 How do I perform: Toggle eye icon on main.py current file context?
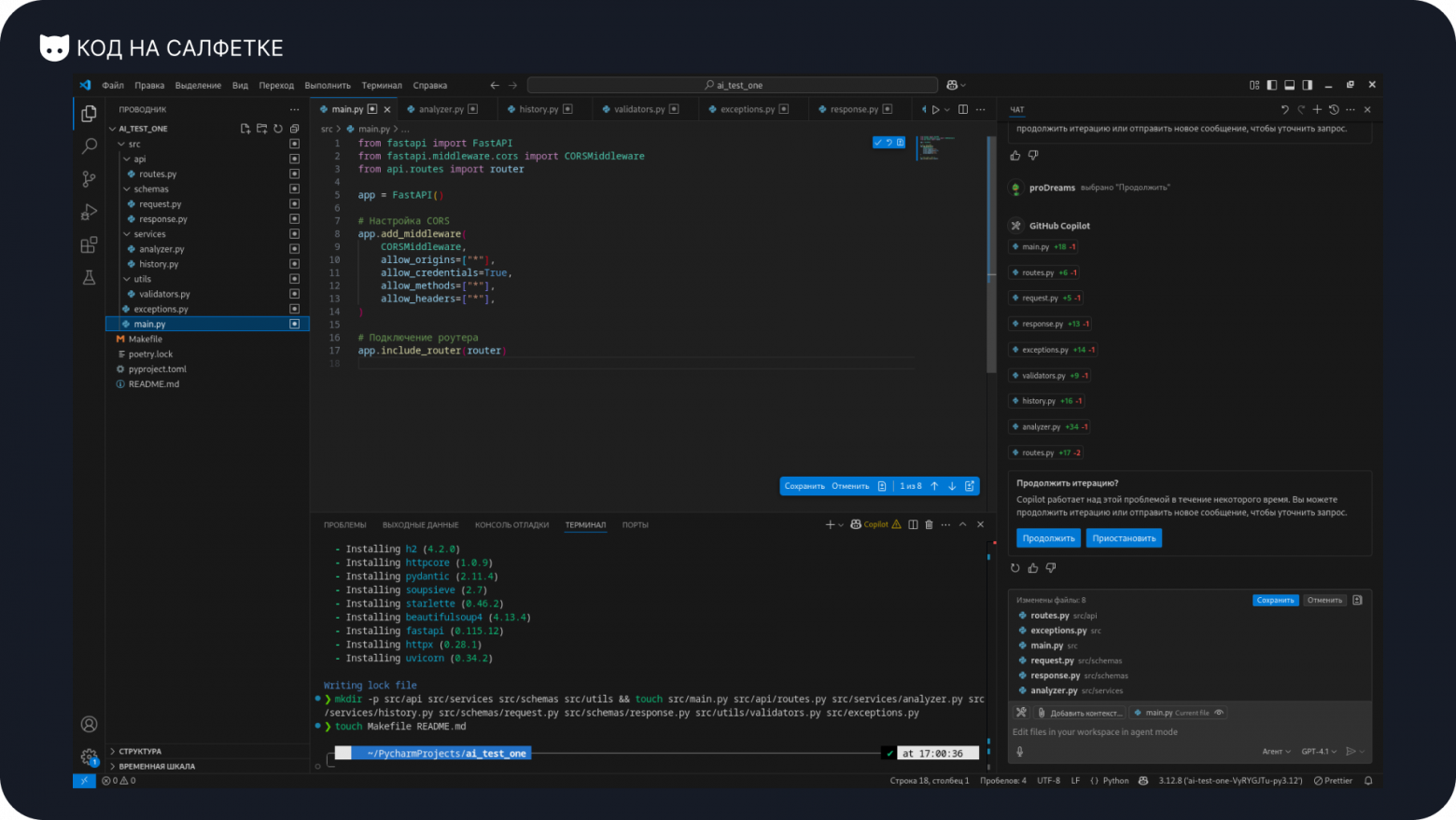tap(1219, 713)
